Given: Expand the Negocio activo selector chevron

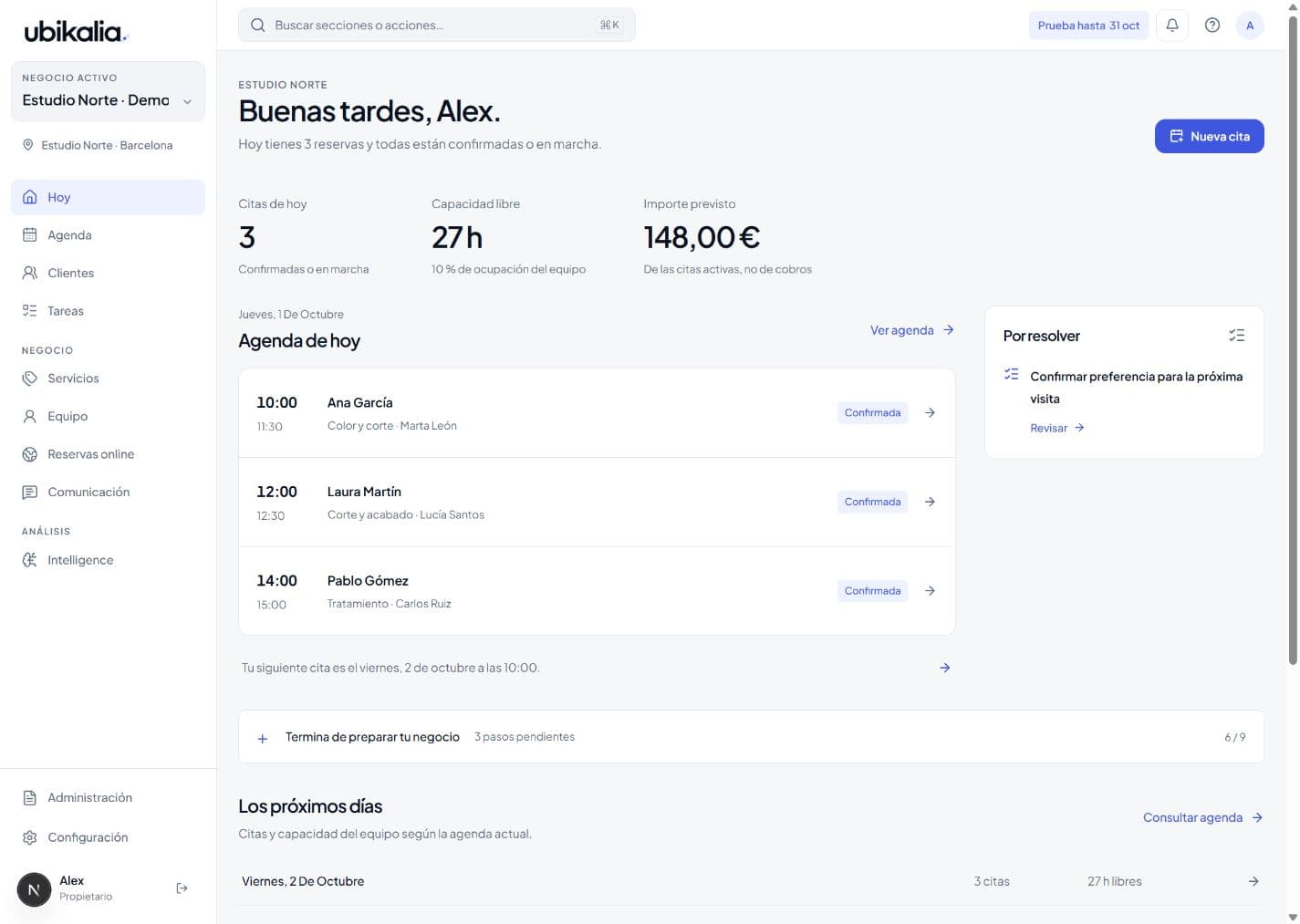Looking at the screenshot, I should pos(187,101).
